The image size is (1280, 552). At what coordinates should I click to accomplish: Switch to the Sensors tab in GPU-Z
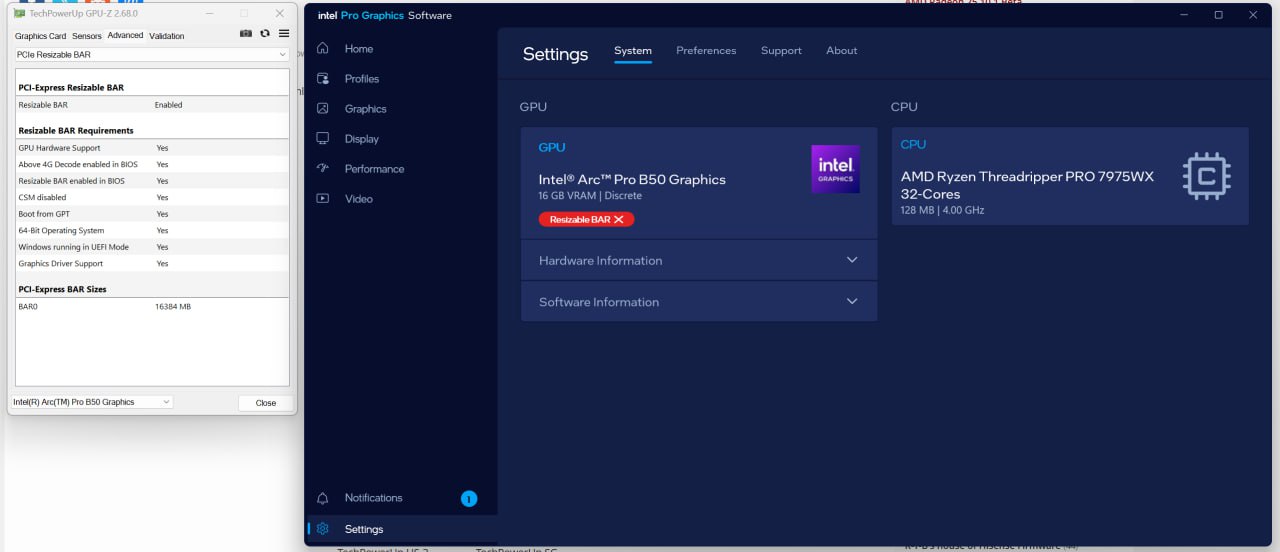pyautogui.click(x=87, y=36)
